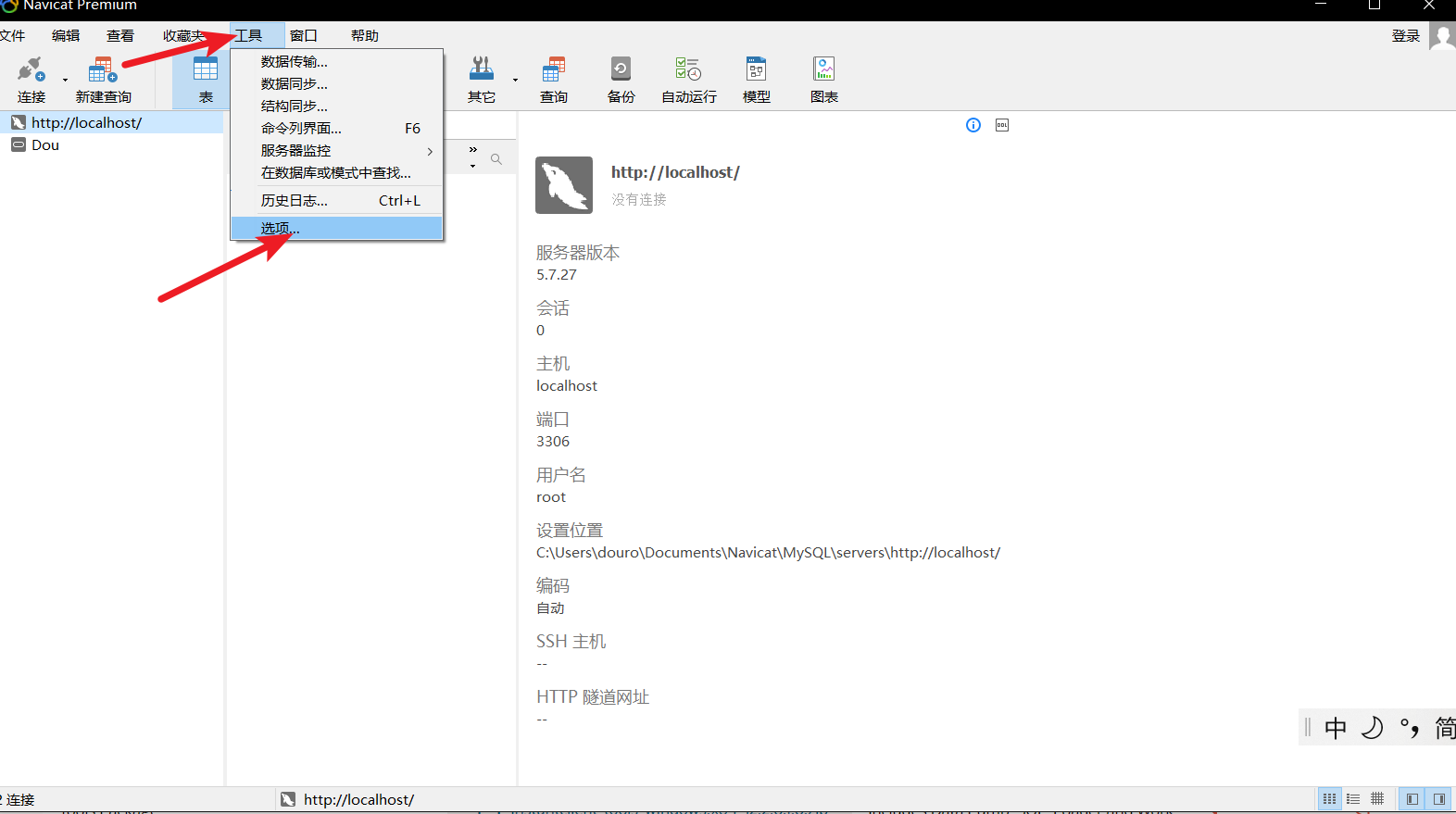
Task: Select 选项... in the Tools menu
Action: [x=337, y=229]
